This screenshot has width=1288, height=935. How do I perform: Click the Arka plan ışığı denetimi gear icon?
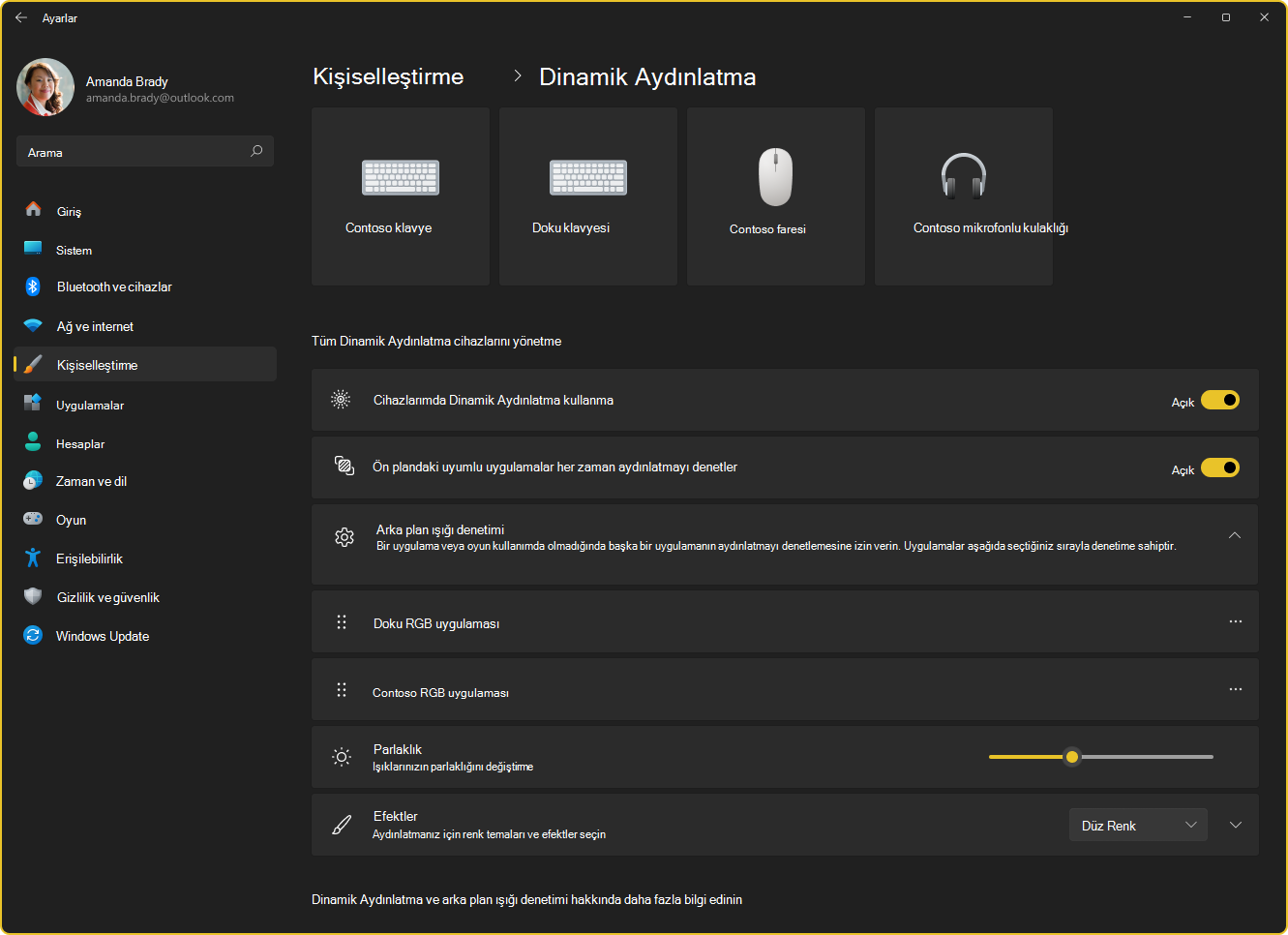(x=344, y=537)
